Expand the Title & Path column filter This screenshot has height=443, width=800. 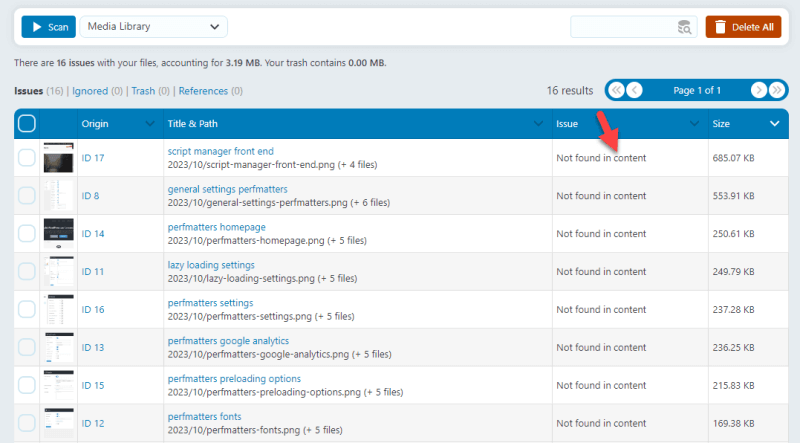coord(538,124)
